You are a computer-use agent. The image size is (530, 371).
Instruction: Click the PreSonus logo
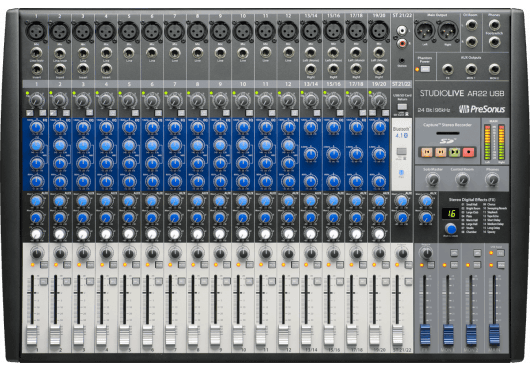pos(482,109)
